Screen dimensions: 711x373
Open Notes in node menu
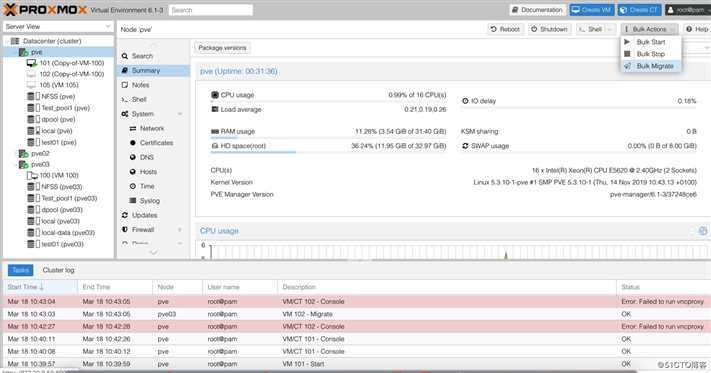tap(153, 85)
